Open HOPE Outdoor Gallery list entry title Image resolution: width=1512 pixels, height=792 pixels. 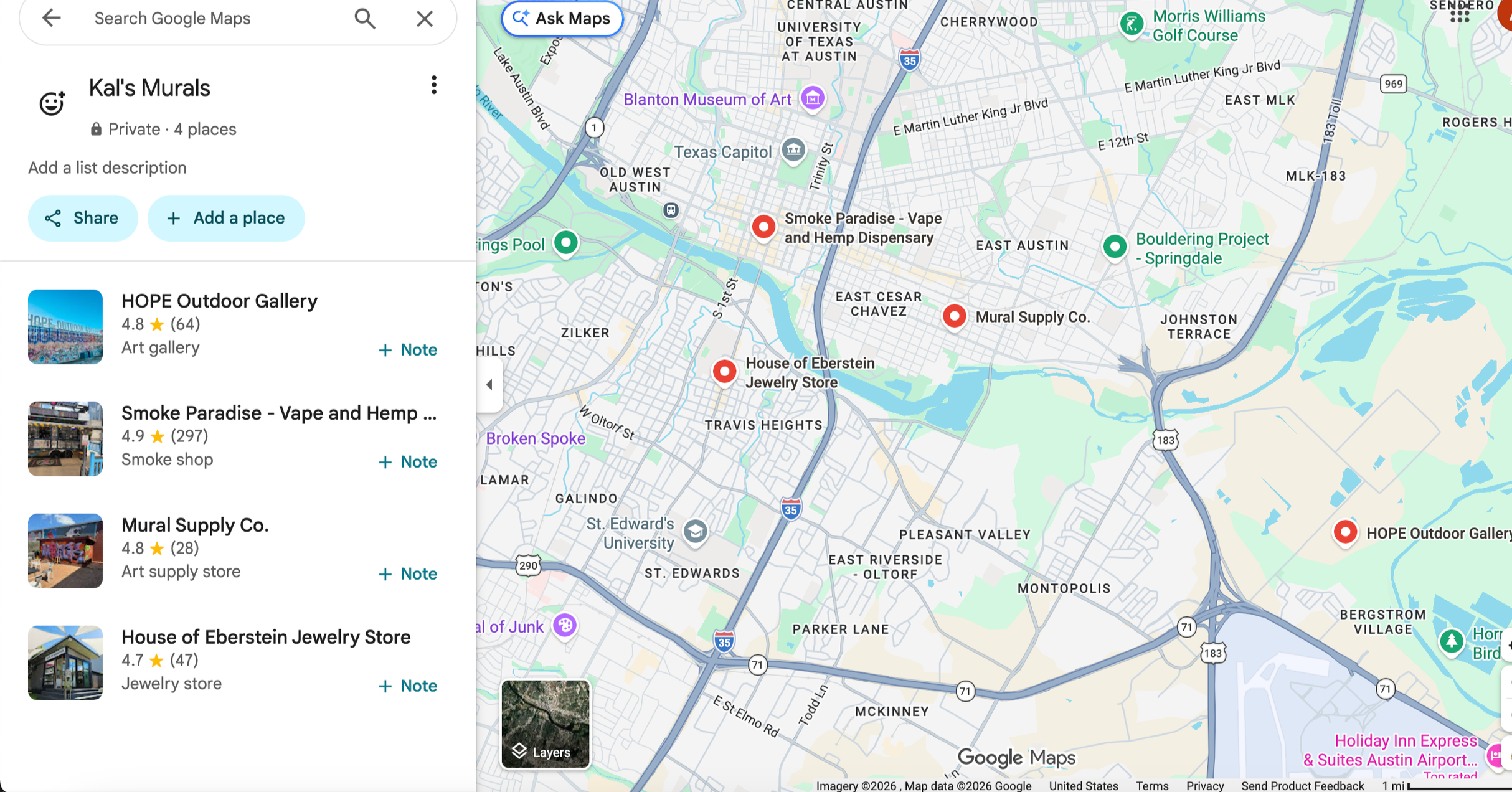click(219, 301)
